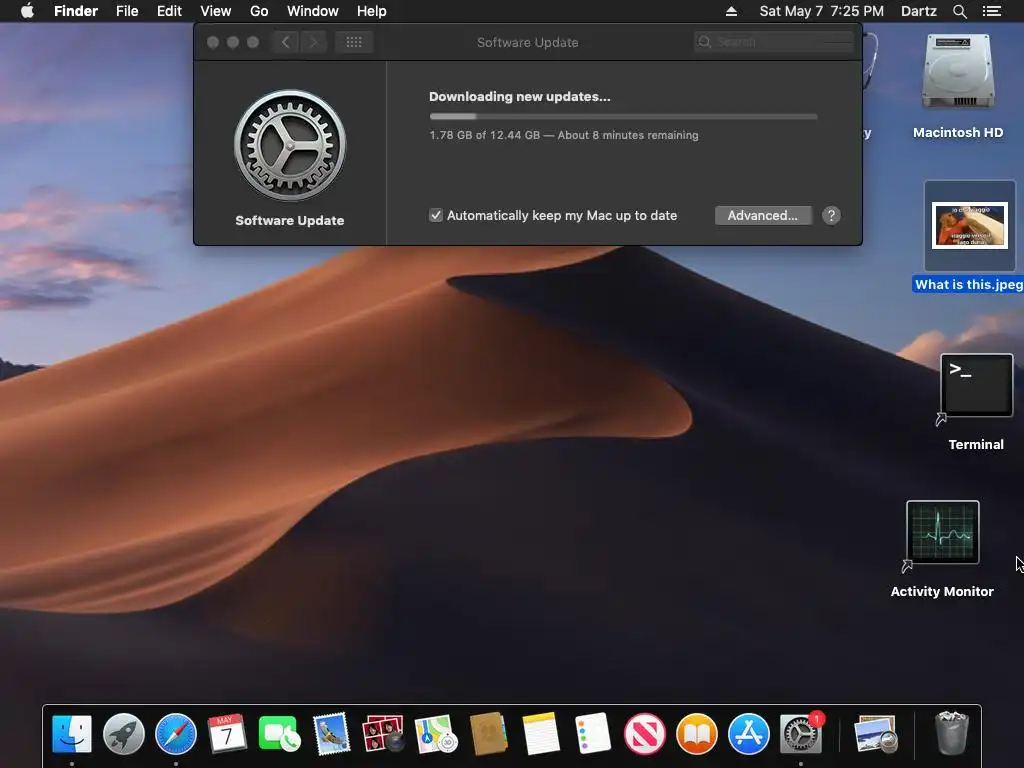Show all preferences grid button

pyautogui.click(x=354, y=42)
